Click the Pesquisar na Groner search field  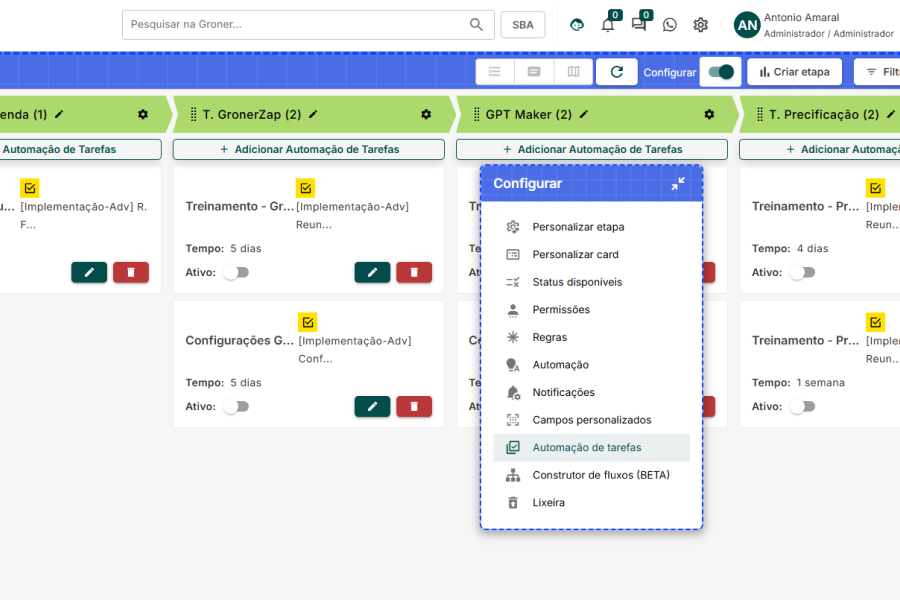(x=297, y=24)
